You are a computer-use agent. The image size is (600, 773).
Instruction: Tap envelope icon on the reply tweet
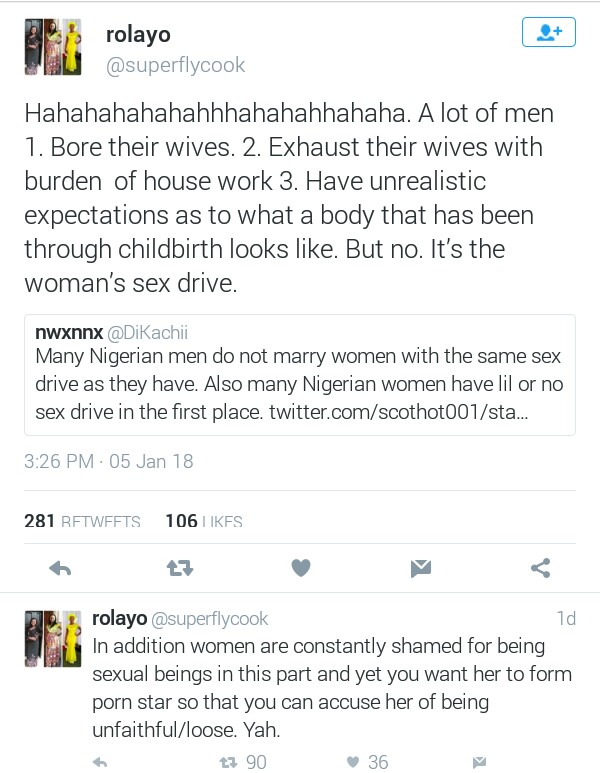pyautogui.click(x=480, y=762)
